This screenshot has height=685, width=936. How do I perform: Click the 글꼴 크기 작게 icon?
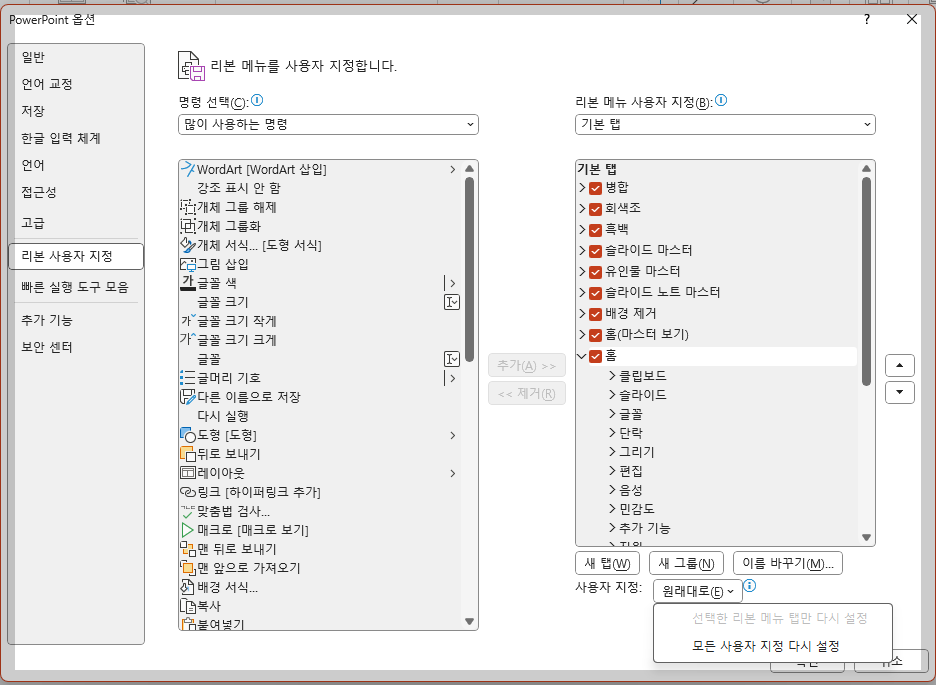point(188,321)
